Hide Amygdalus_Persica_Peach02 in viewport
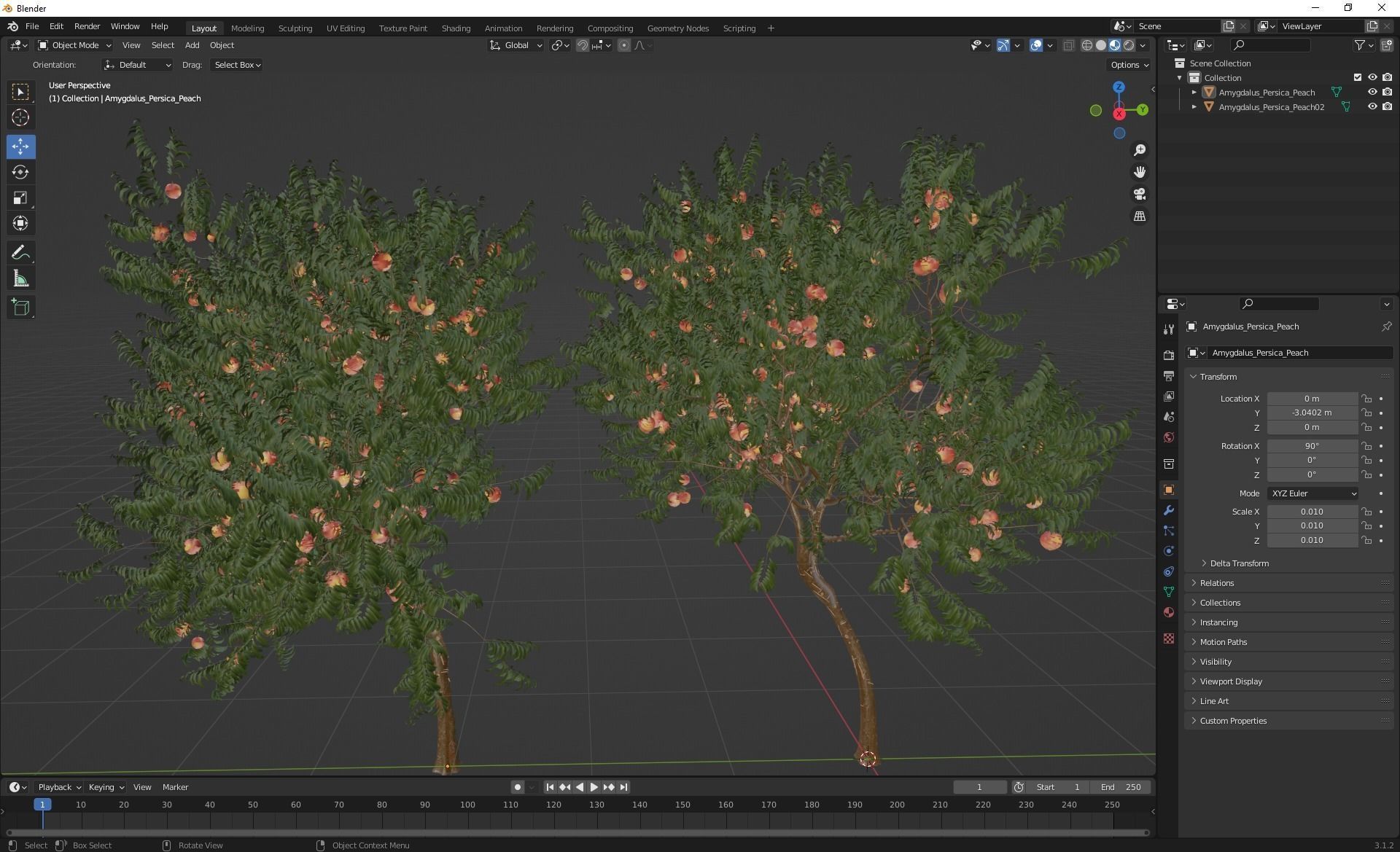The width and height of the screenshot is (1400, 852). coord(1372,106)
